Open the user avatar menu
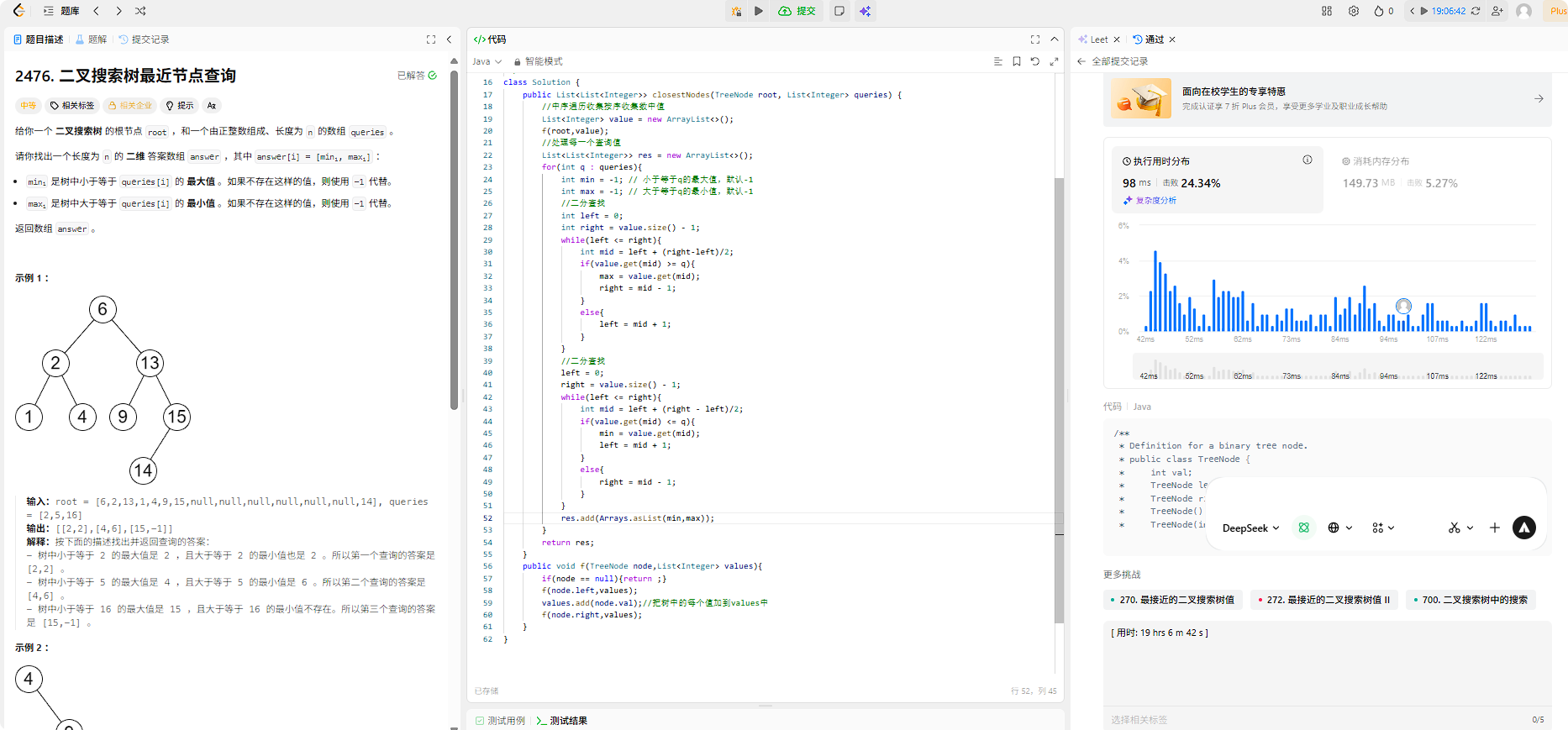This screenshot has height=730, width=1568. [1524, 11]
